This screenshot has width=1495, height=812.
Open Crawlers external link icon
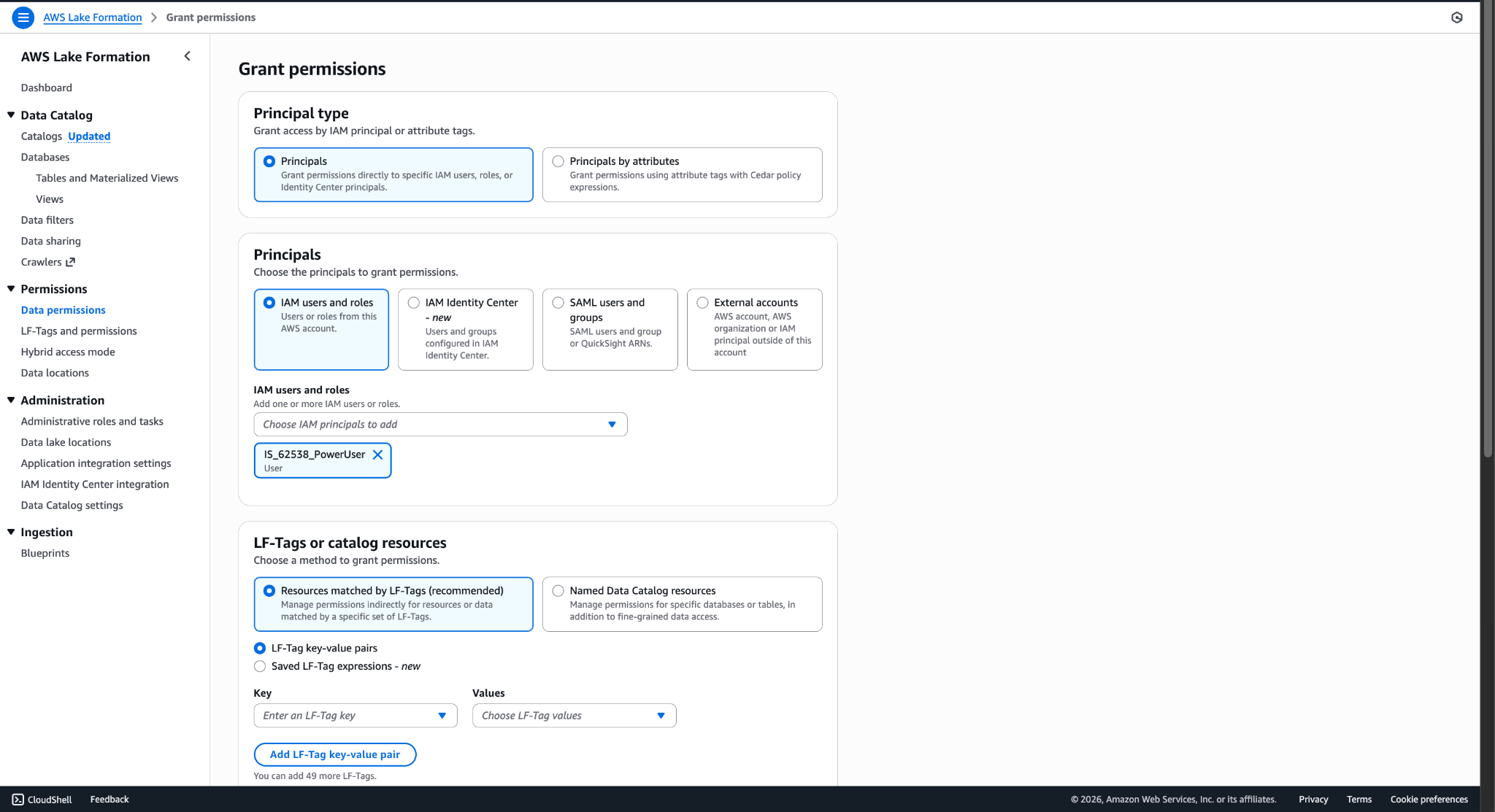(70, 262)
